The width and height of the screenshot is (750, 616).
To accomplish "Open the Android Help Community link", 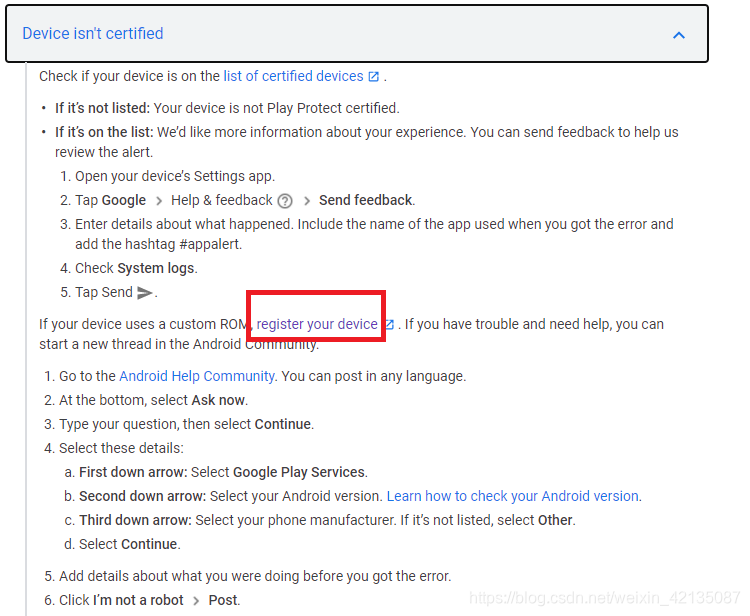I will point(197,376).
